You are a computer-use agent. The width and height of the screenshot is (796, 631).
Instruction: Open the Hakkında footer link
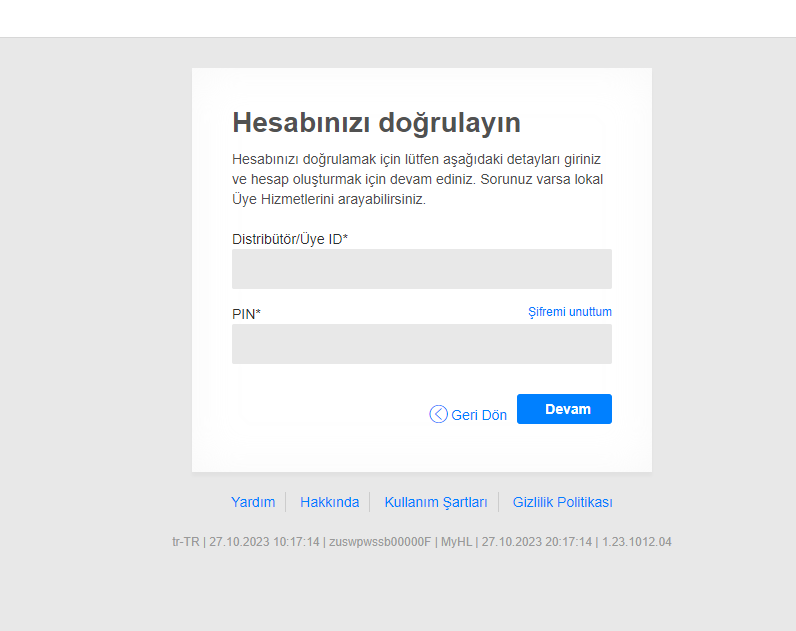coord(329,502)
